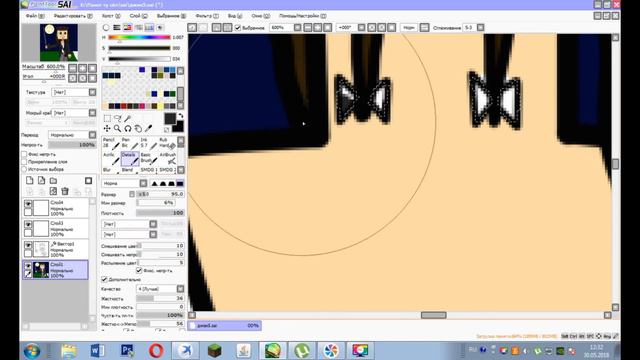640x360 pixels.
Task: Click navigator zoom out button
Action: tap(73, 68)
